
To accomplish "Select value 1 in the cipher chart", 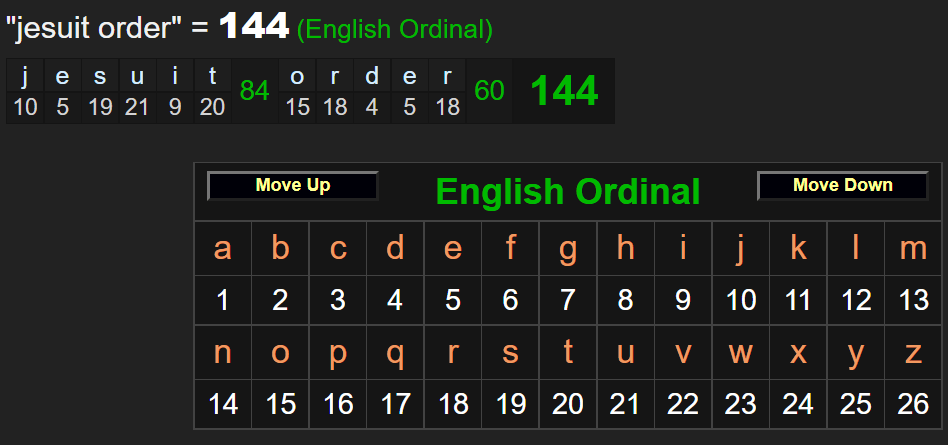I will (223, 299).
